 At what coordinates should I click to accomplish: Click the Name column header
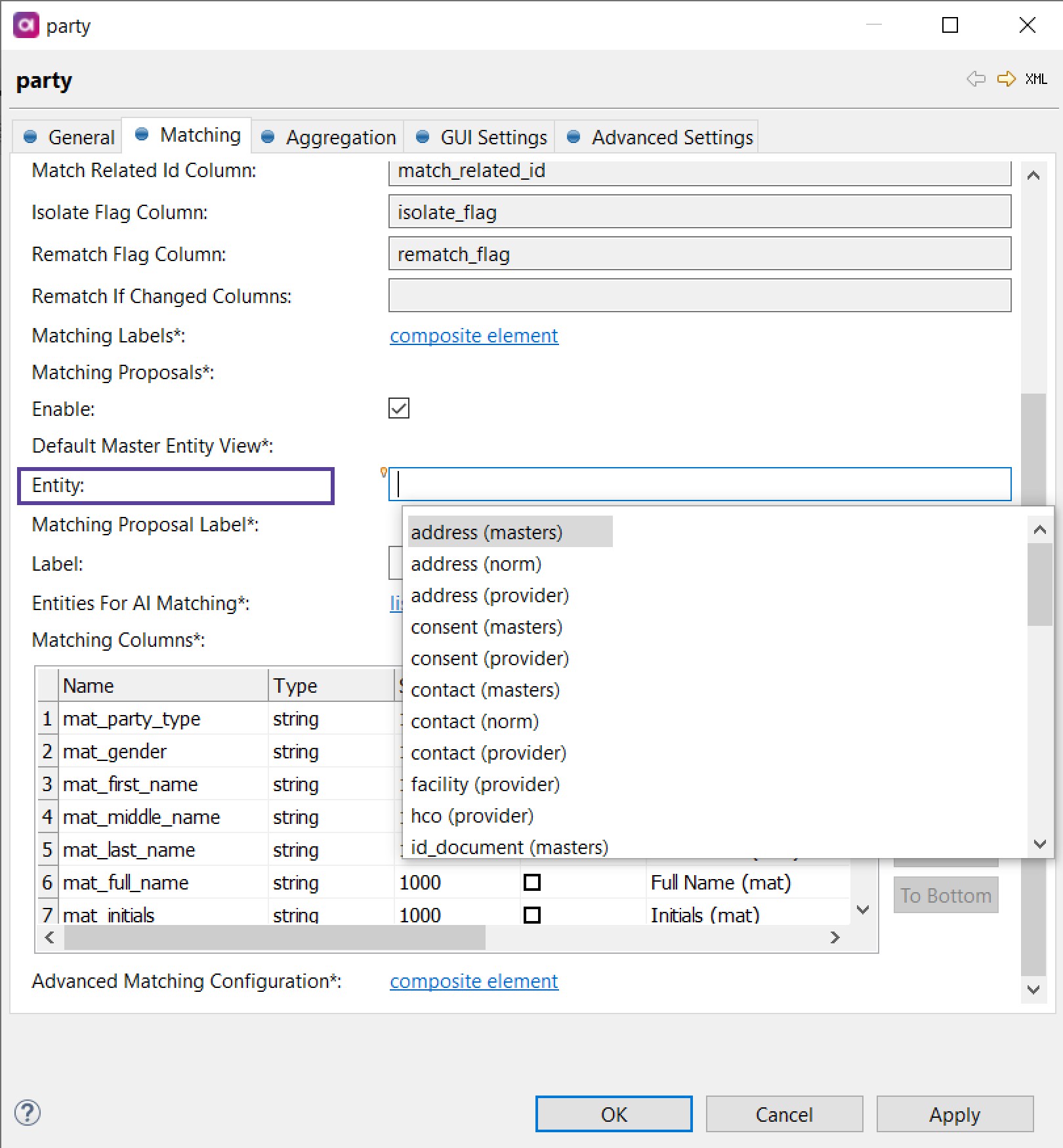click(163, 686)
